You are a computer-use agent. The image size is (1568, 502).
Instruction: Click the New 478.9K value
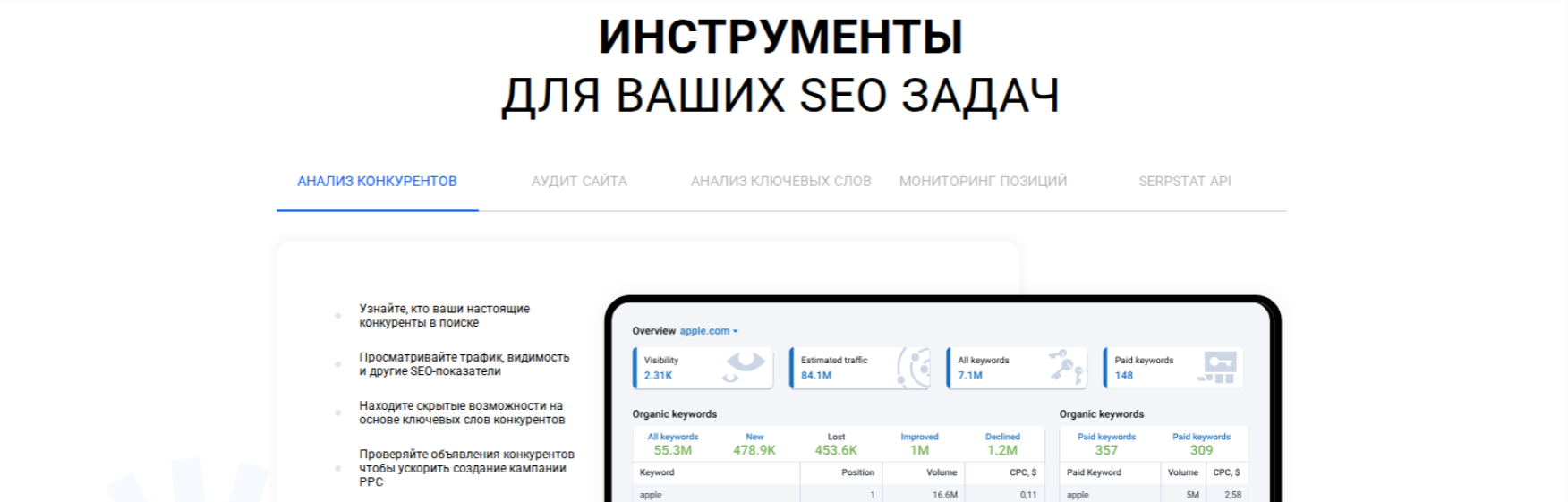754,445
